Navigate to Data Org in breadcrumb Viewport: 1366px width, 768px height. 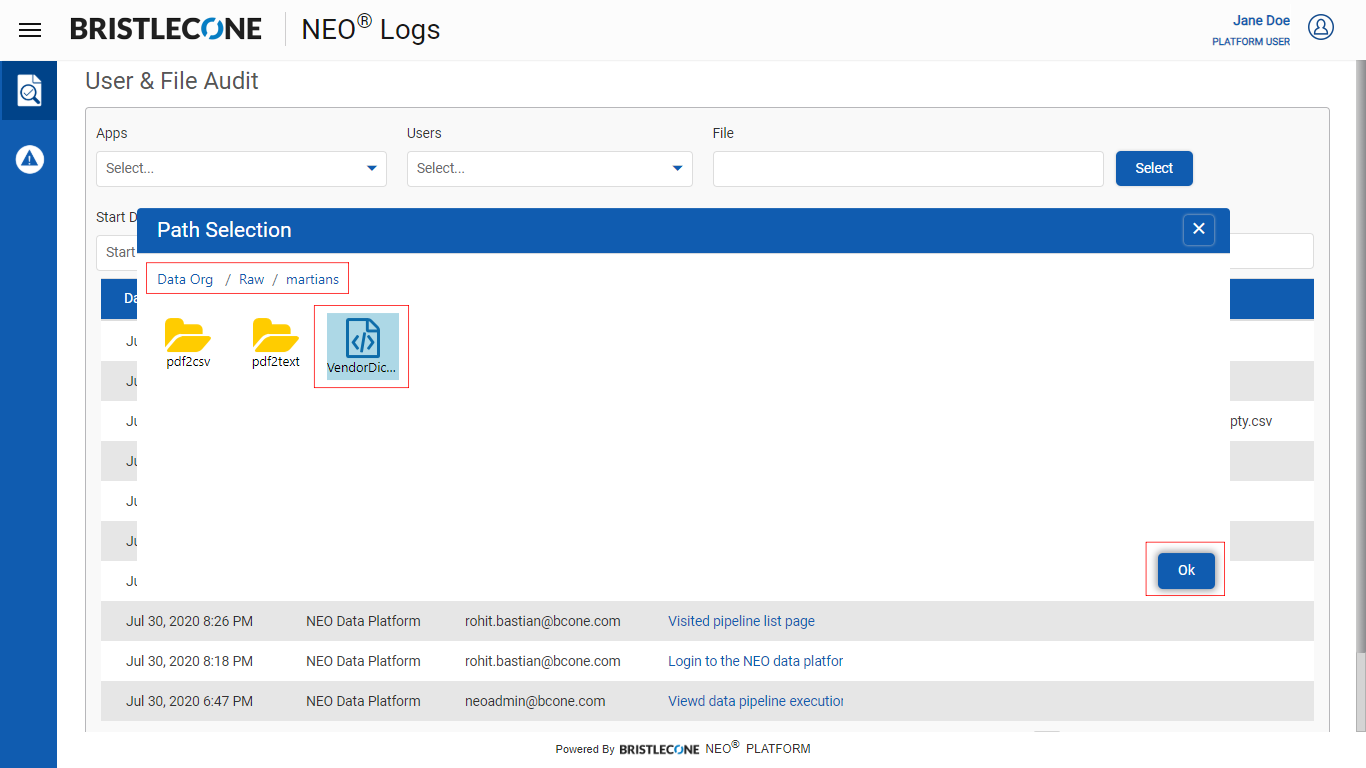point(185,279)
